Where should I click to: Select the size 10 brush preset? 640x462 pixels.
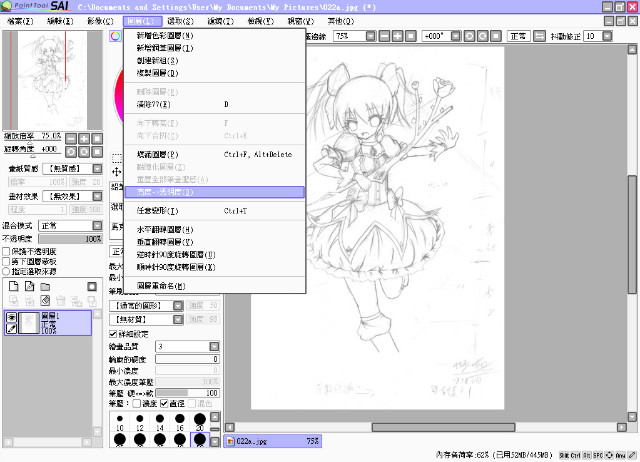point(120,422)
